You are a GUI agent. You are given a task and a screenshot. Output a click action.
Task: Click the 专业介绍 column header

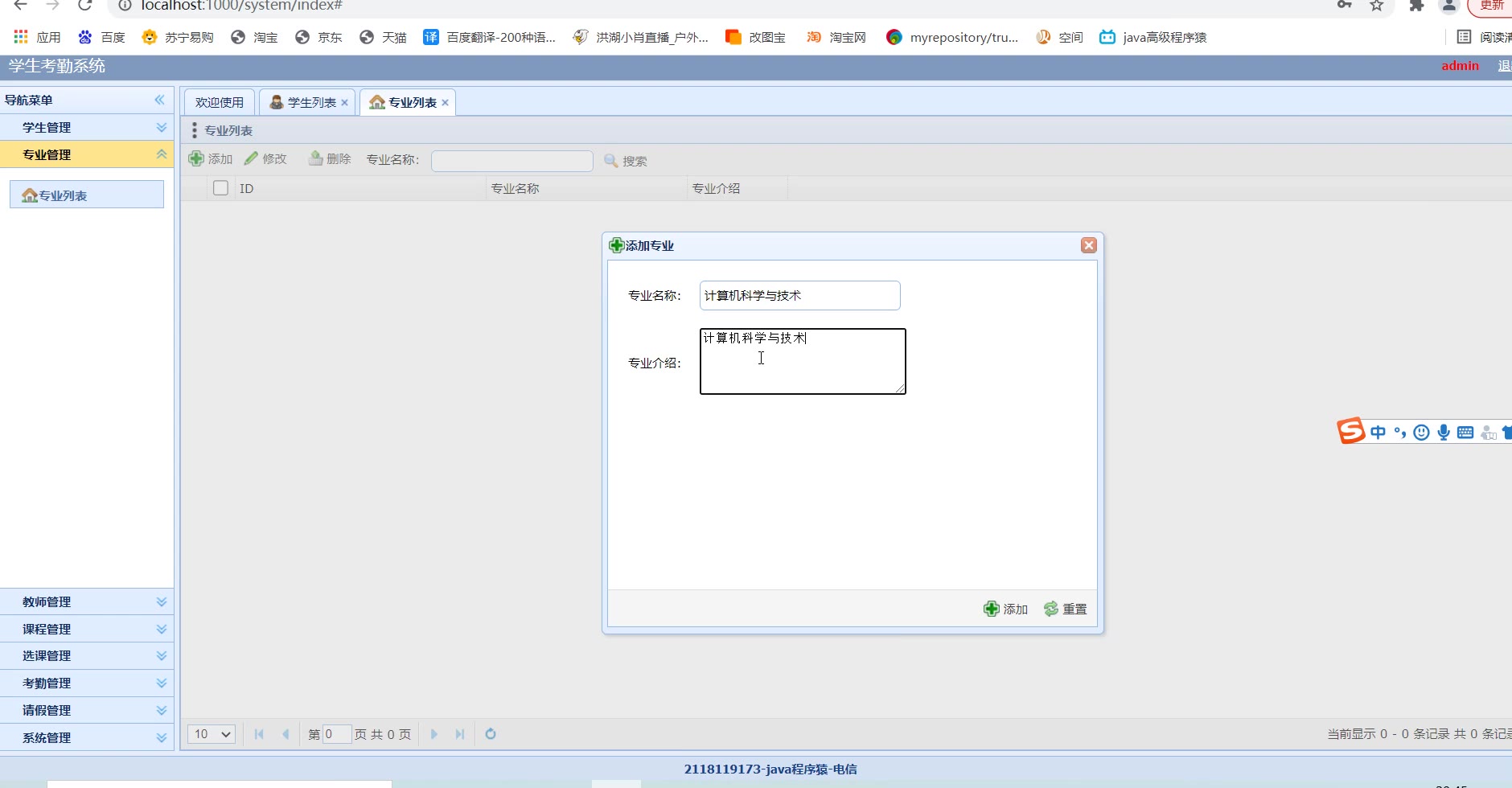[x=738, y=188]
